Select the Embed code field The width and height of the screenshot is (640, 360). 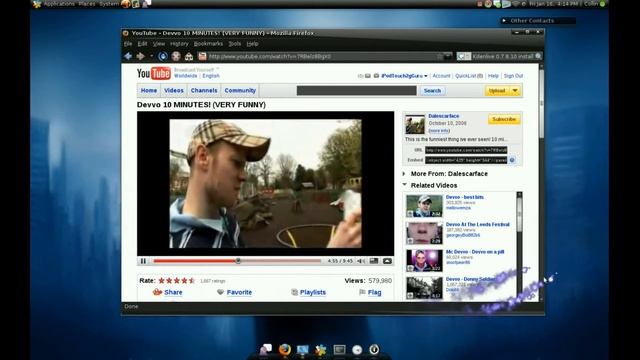tap(466, 160)
